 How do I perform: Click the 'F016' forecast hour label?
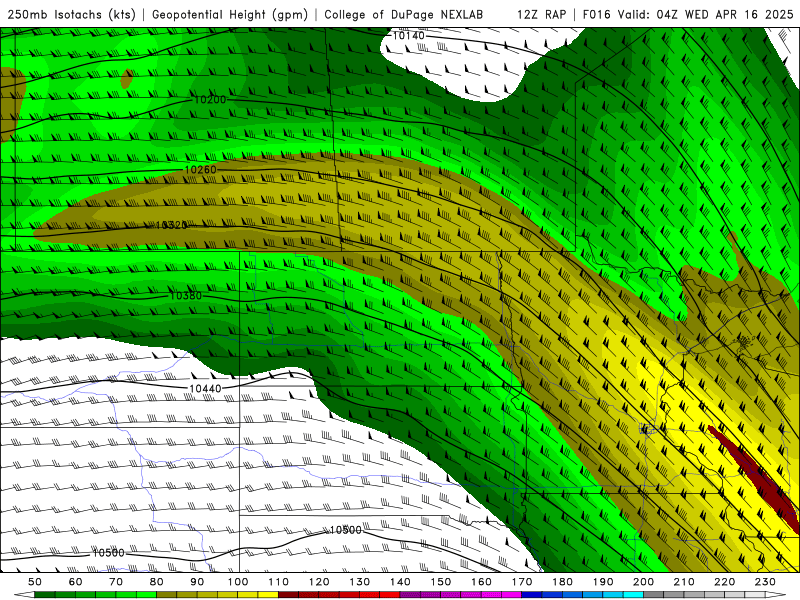[596, 14]
